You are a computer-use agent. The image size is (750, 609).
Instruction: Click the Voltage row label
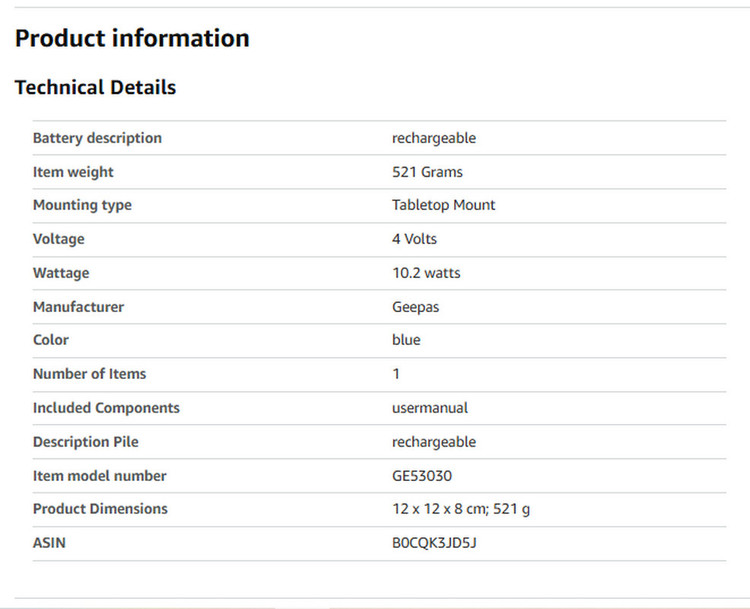point(59,239)
